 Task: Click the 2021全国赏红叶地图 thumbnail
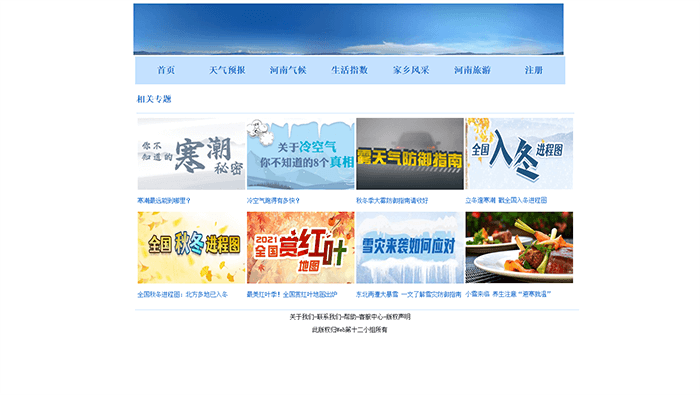pyautogui.click(x=300, y=248)
